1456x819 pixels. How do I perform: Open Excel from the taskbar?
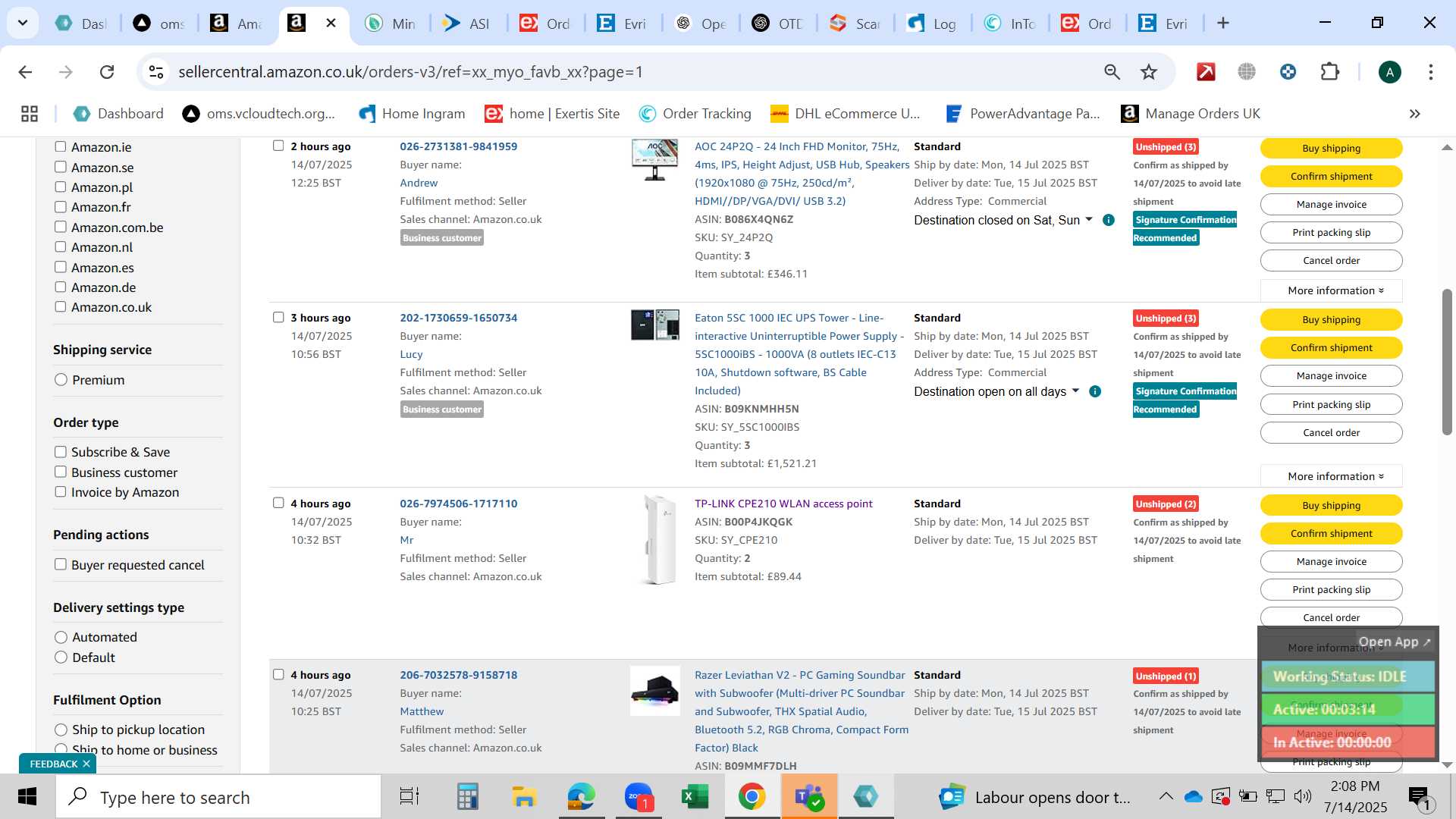[695, 797]
